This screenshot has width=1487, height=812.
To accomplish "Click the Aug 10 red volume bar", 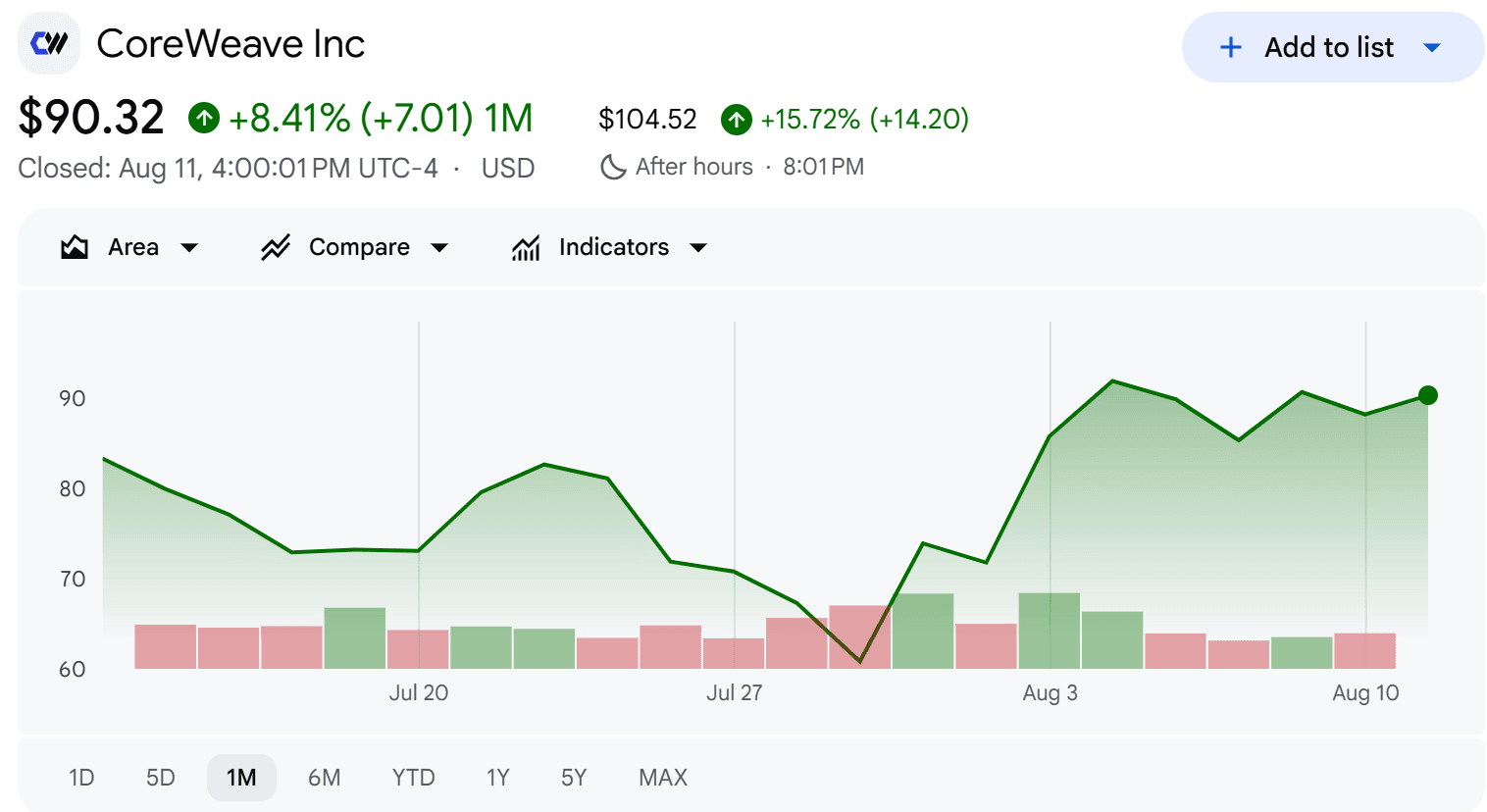I will (1364, 651).
